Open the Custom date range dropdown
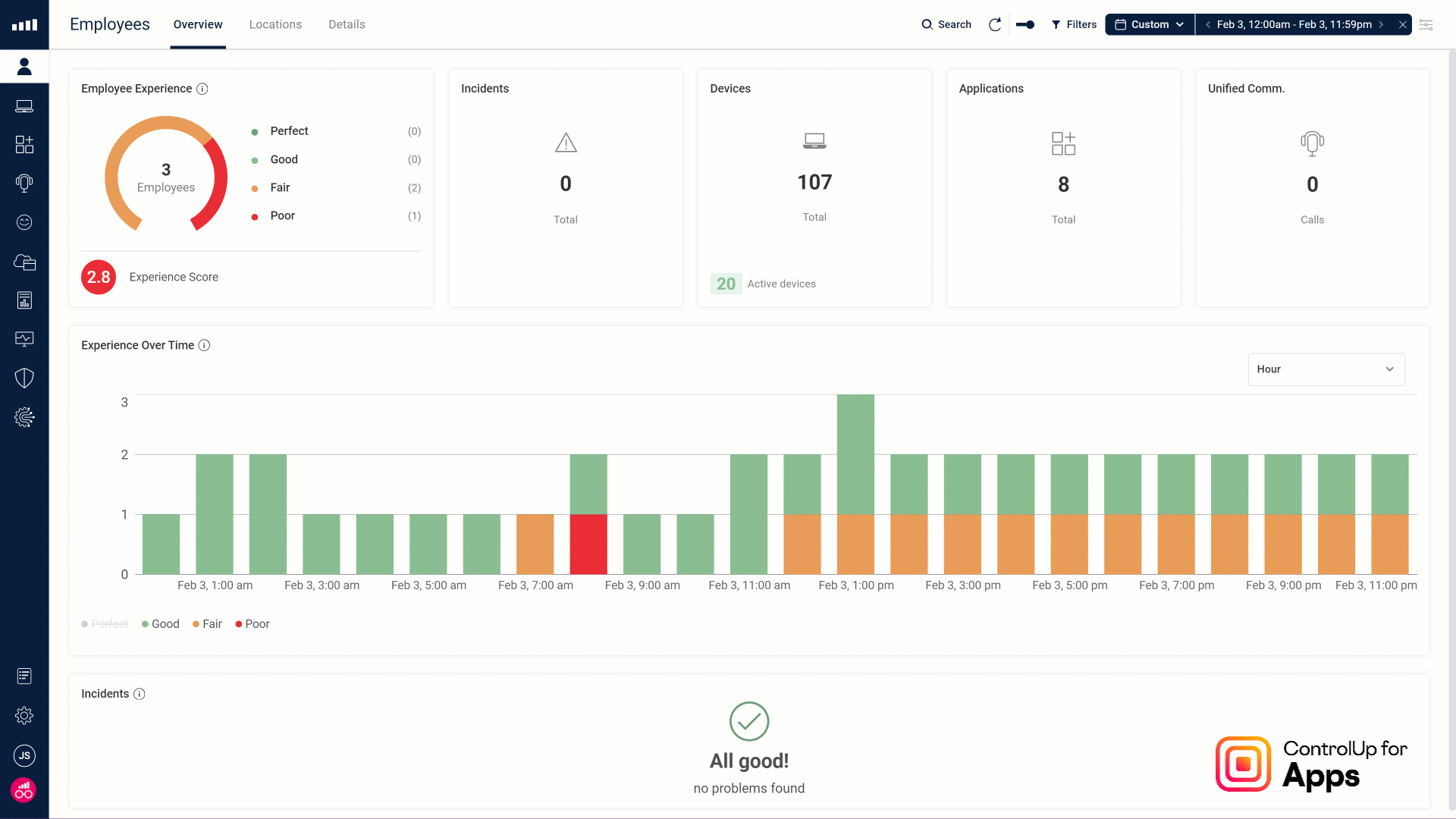This screenshot has height=819, width=1456. [1149, 24]
